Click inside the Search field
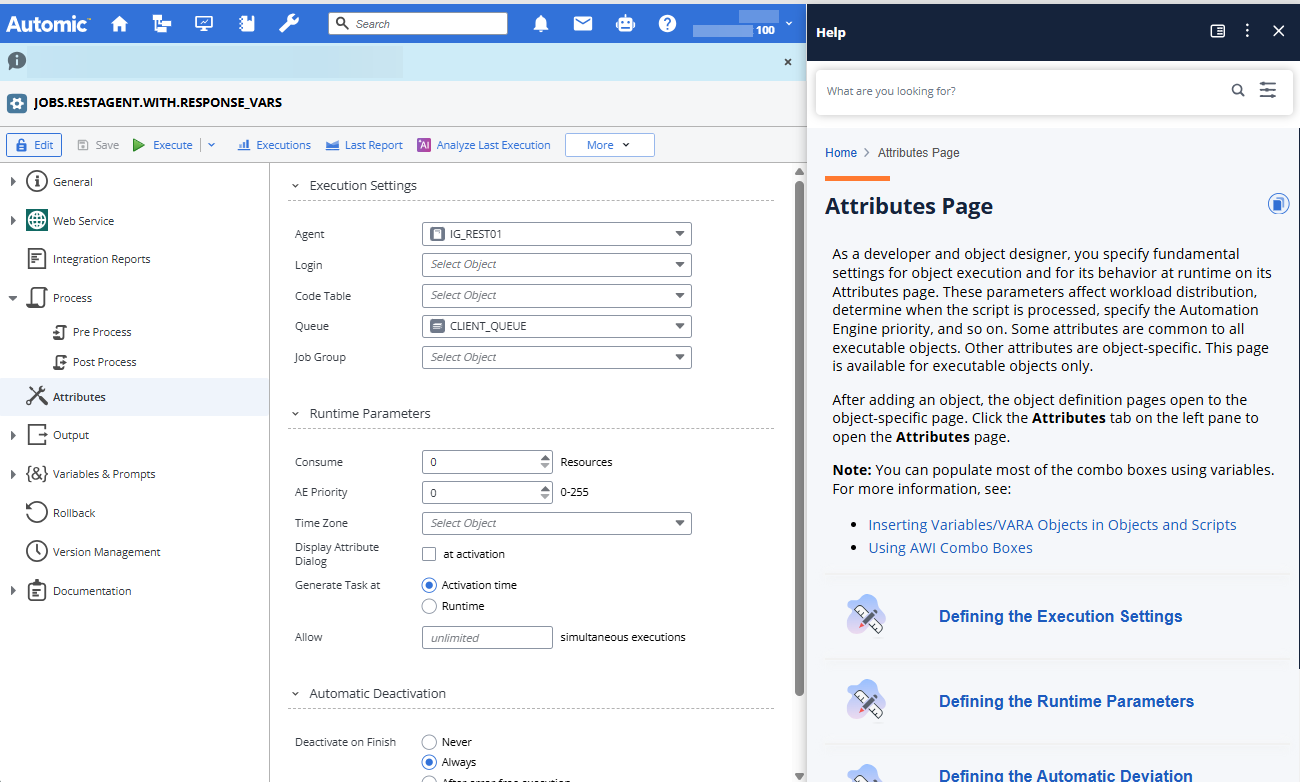Screen dimensions: 1300x782 (418, 22)
